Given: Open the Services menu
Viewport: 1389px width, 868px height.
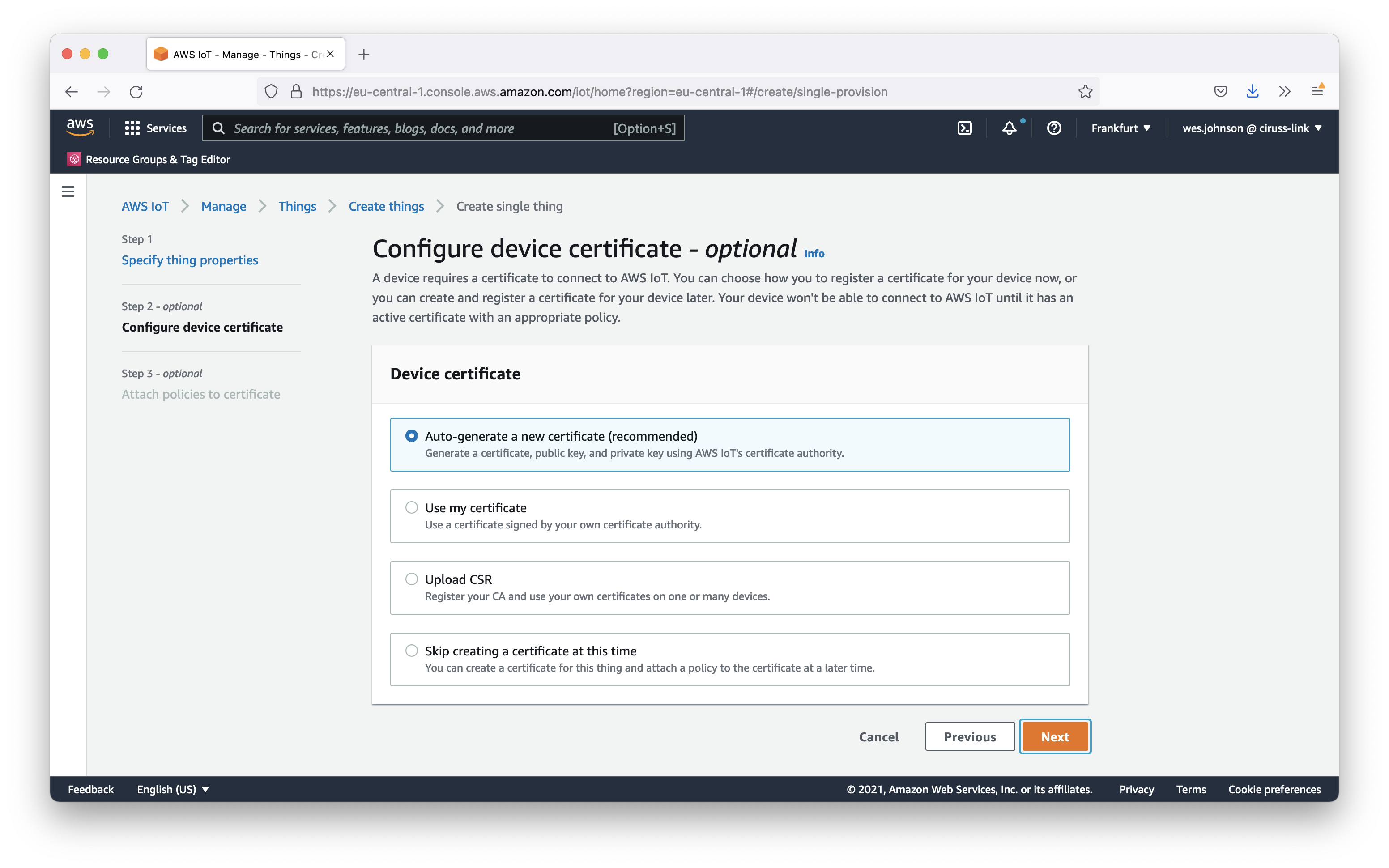Looking at the screenshot, I should [156, 128].
